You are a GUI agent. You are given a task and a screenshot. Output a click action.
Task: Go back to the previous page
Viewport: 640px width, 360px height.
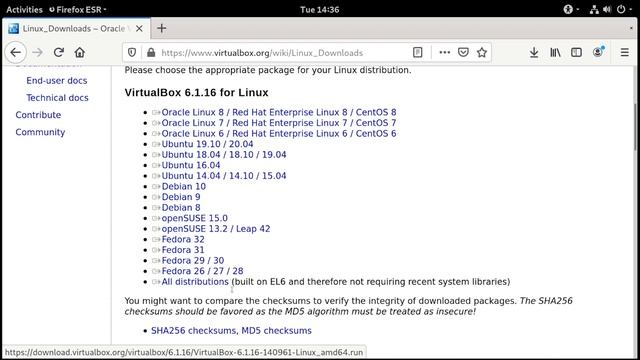pyautogui.click(x=16, y=52)
